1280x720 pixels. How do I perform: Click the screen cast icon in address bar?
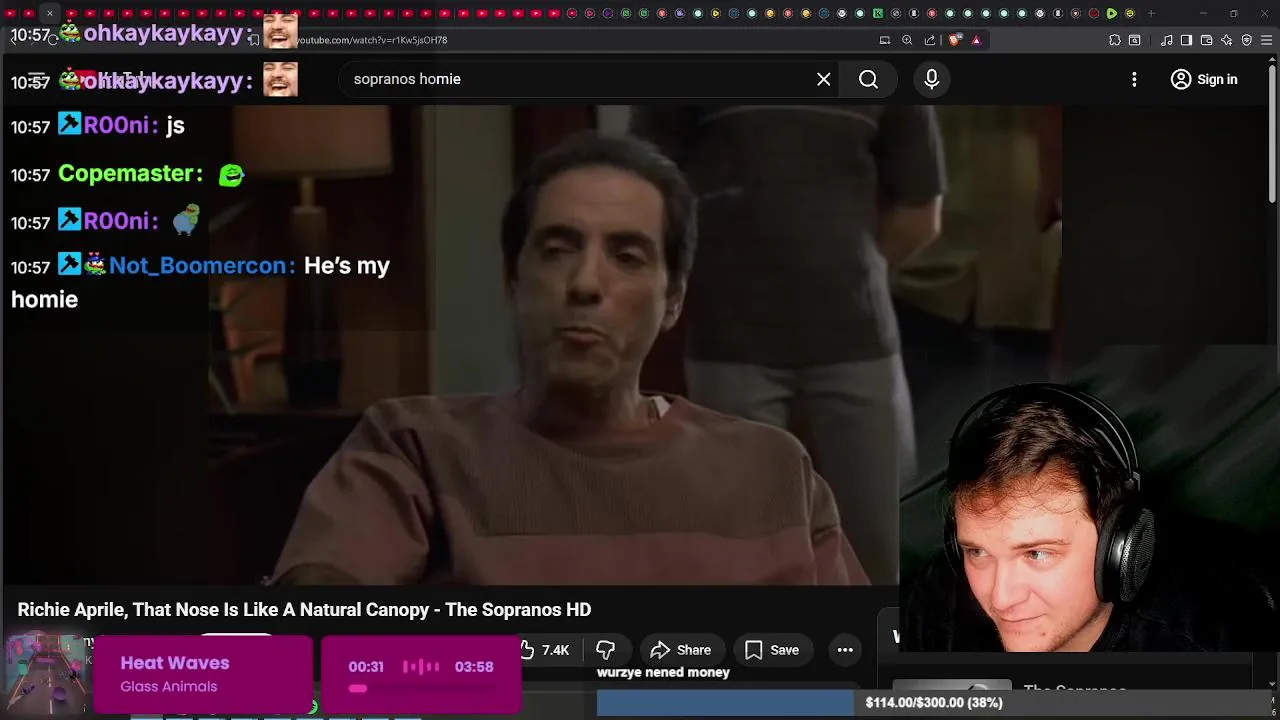tap(885, 40)
